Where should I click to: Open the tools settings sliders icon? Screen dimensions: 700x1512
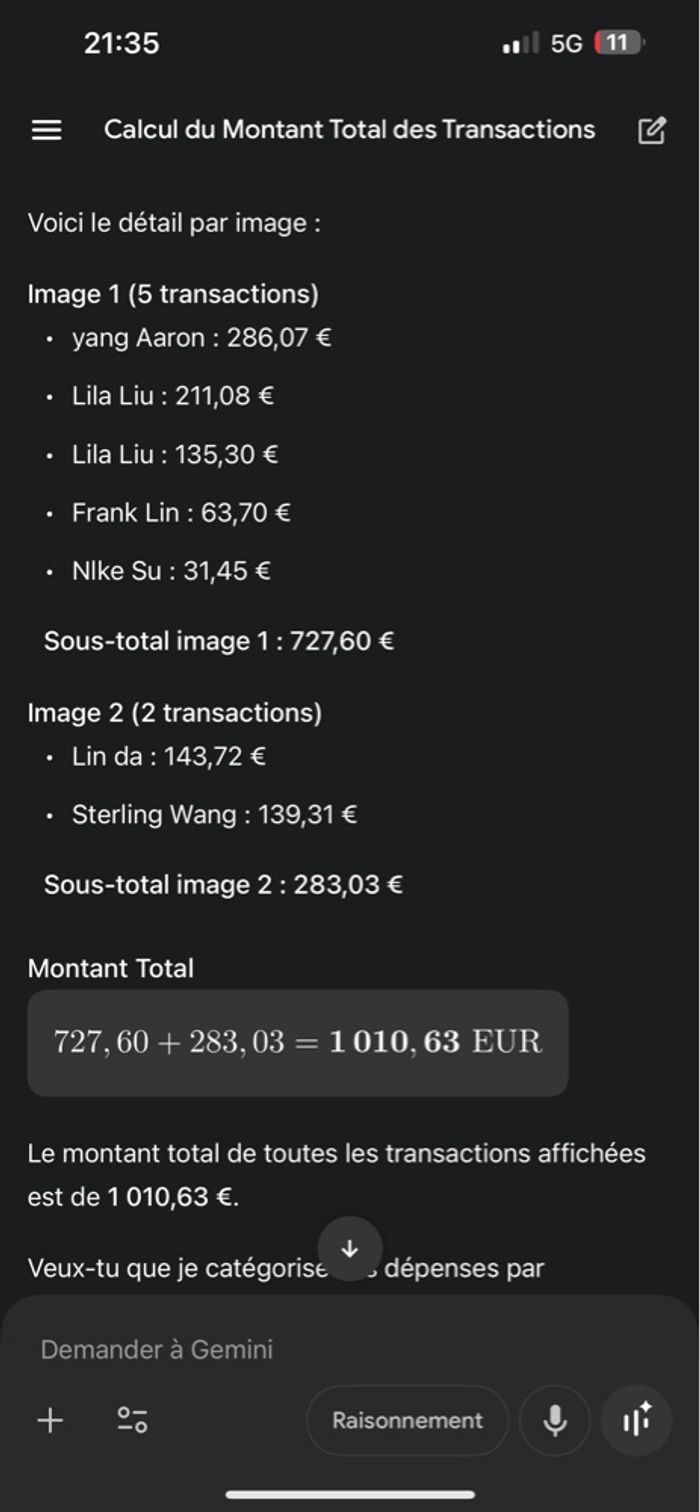click(x=132, y=1420)
